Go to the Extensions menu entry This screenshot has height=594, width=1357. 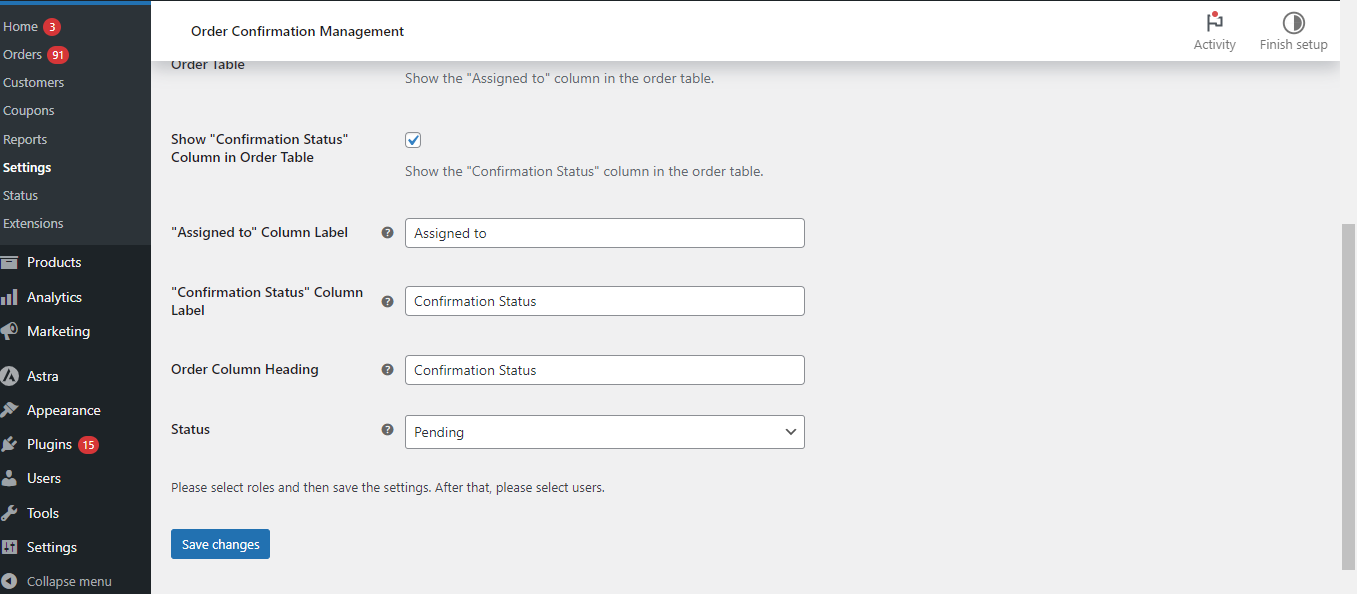click(x=32, y=223)
